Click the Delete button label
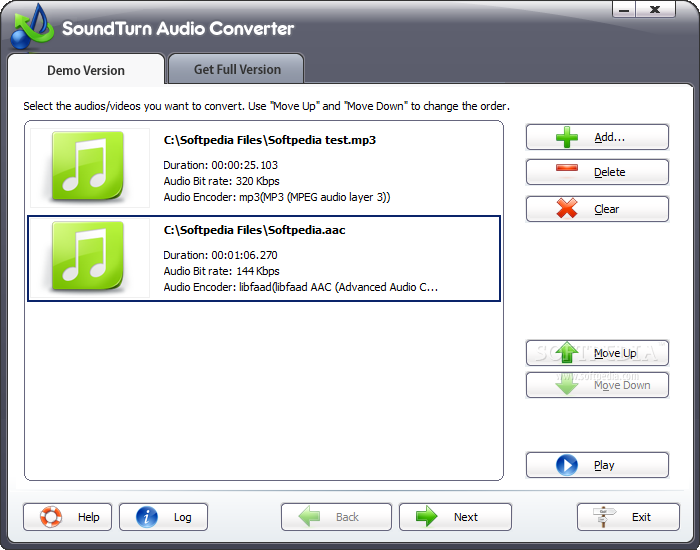This screenshot has height=550, width=700. click(x=609, y=172)
